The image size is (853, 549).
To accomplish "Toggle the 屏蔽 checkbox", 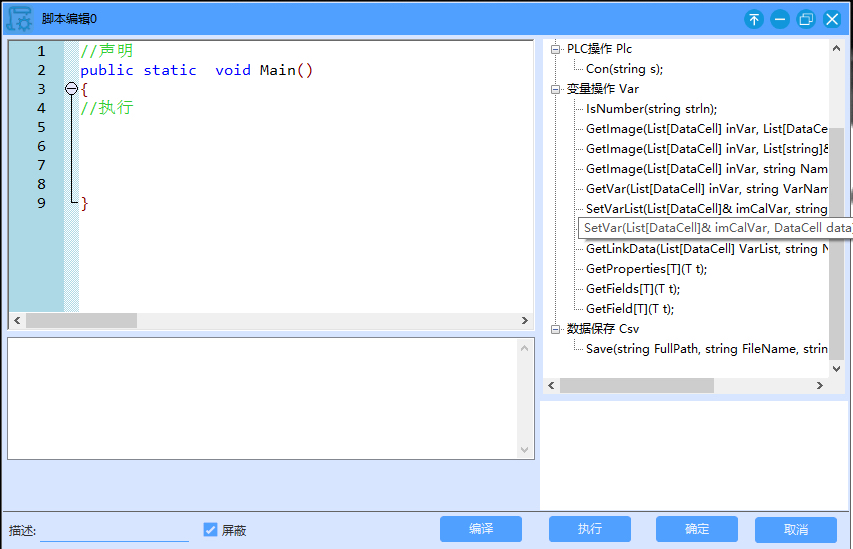I will click(211, 529).
